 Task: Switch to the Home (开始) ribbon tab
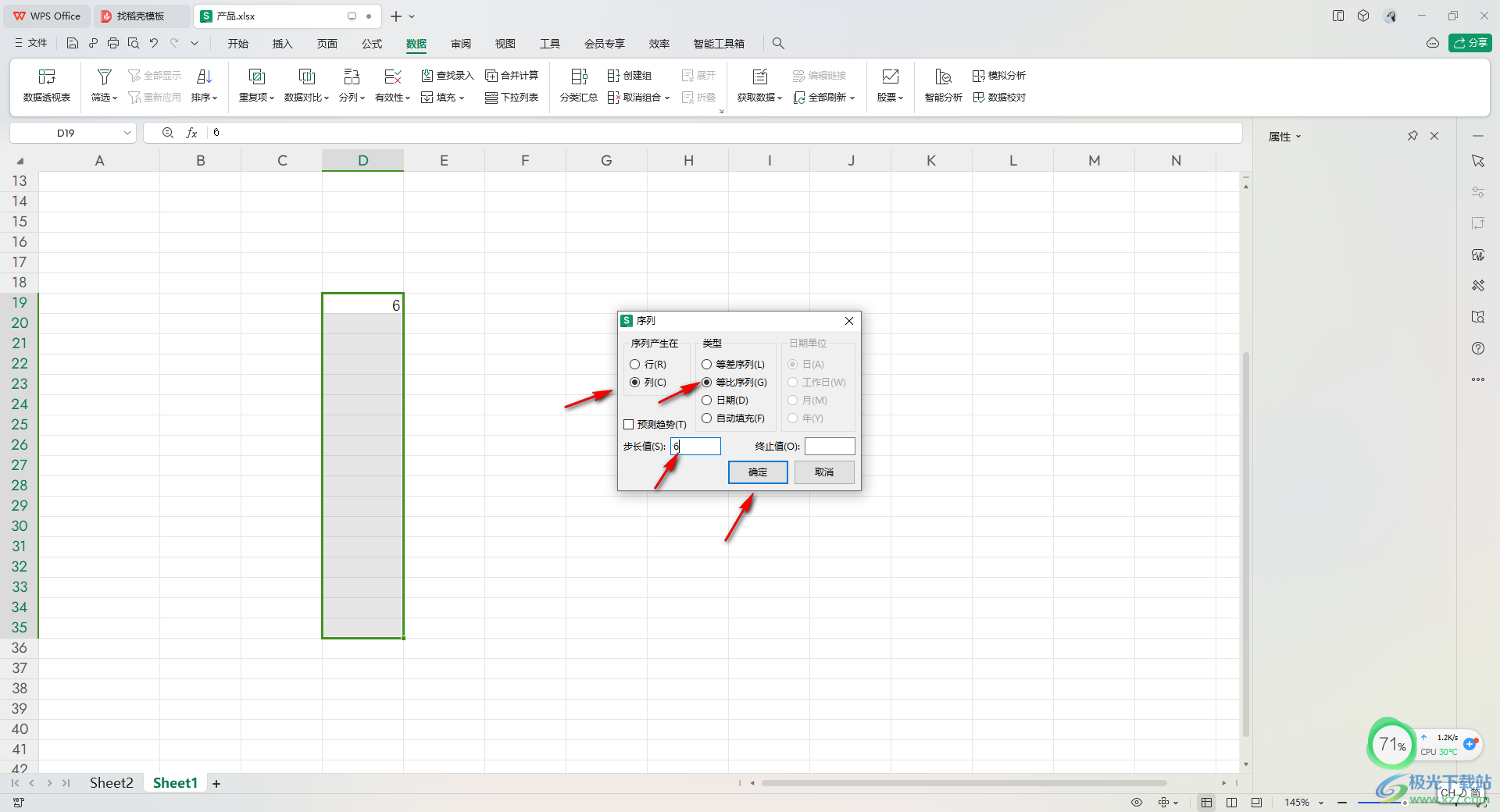tap(238, 44)
